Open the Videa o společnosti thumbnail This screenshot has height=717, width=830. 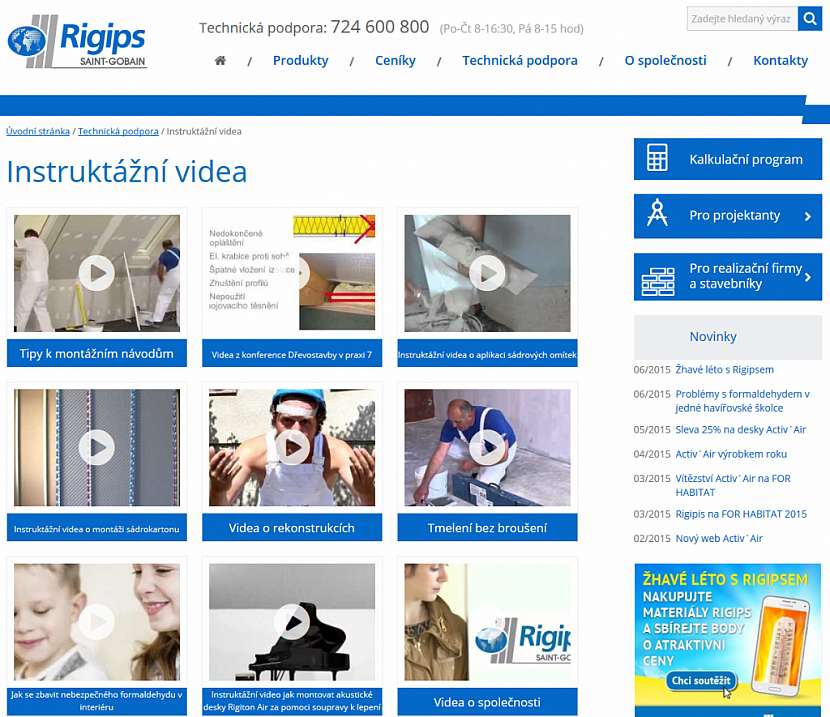pos(488,622)
